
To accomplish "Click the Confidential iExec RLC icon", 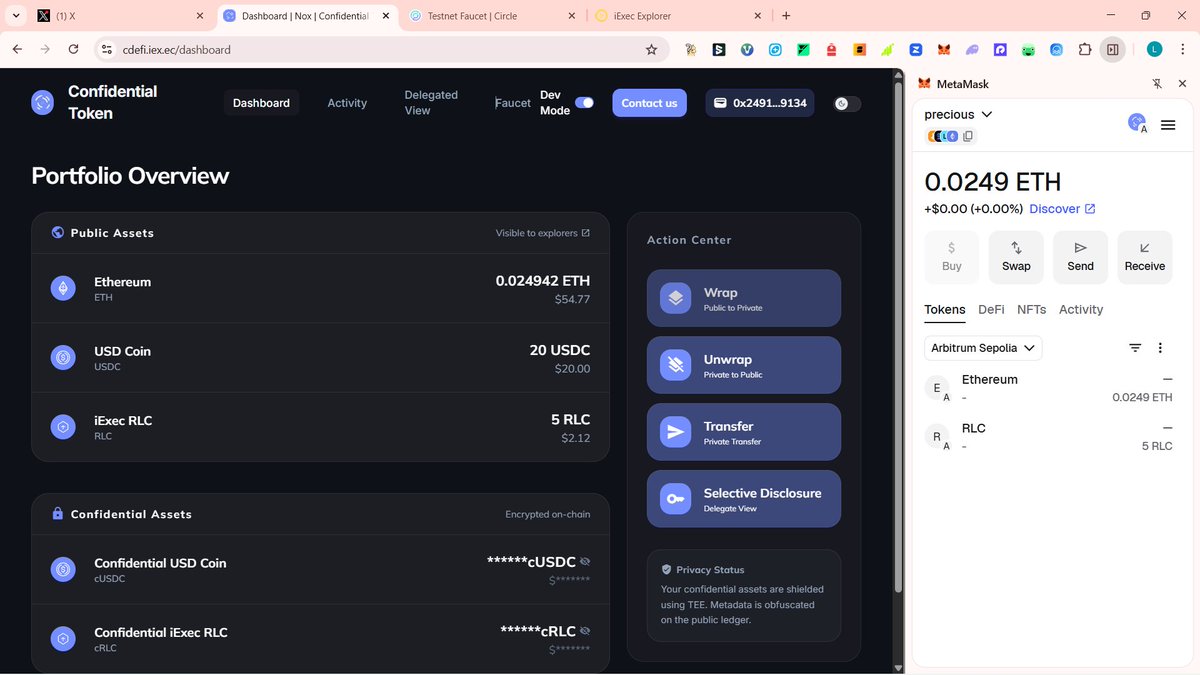I will point(63,639).
